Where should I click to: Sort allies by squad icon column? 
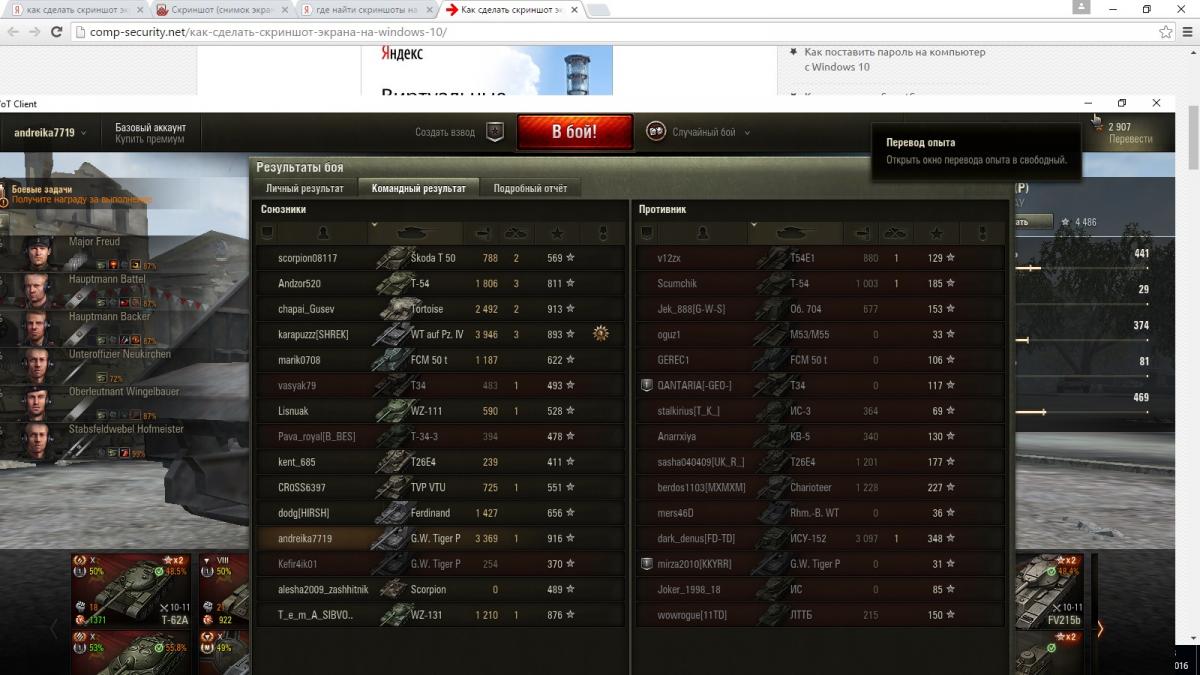(267, 233)
